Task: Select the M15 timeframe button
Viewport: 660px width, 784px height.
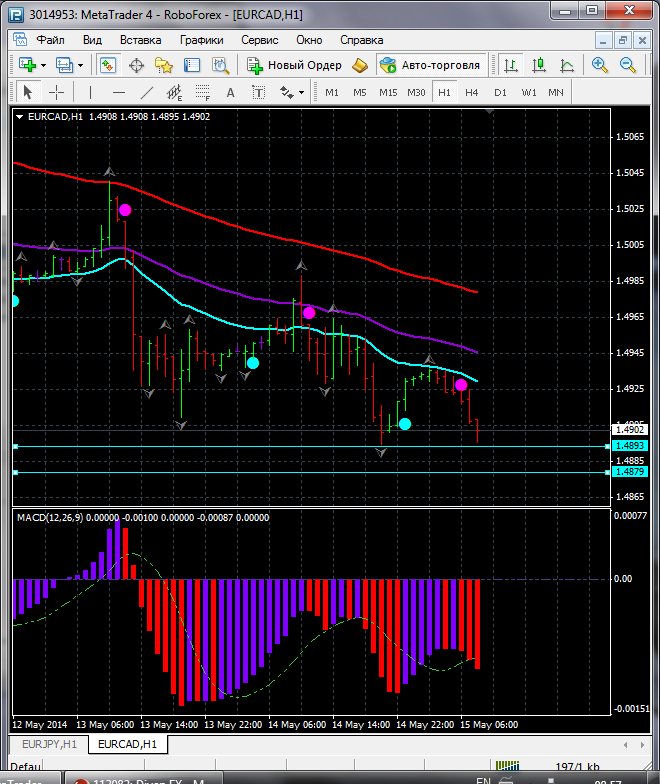Action: (x=388, y=92)
